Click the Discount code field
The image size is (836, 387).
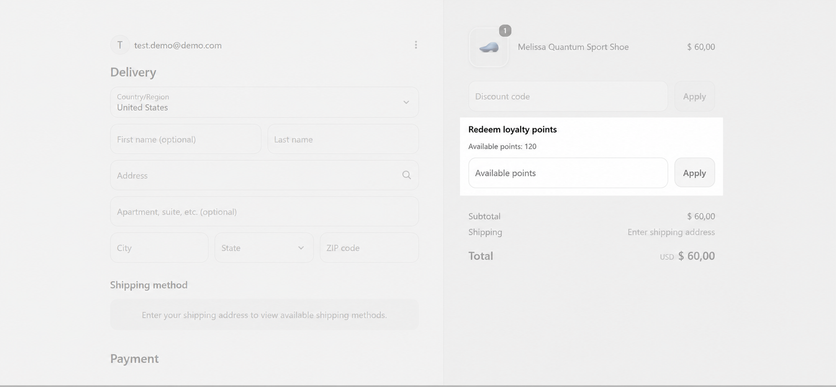568,96
